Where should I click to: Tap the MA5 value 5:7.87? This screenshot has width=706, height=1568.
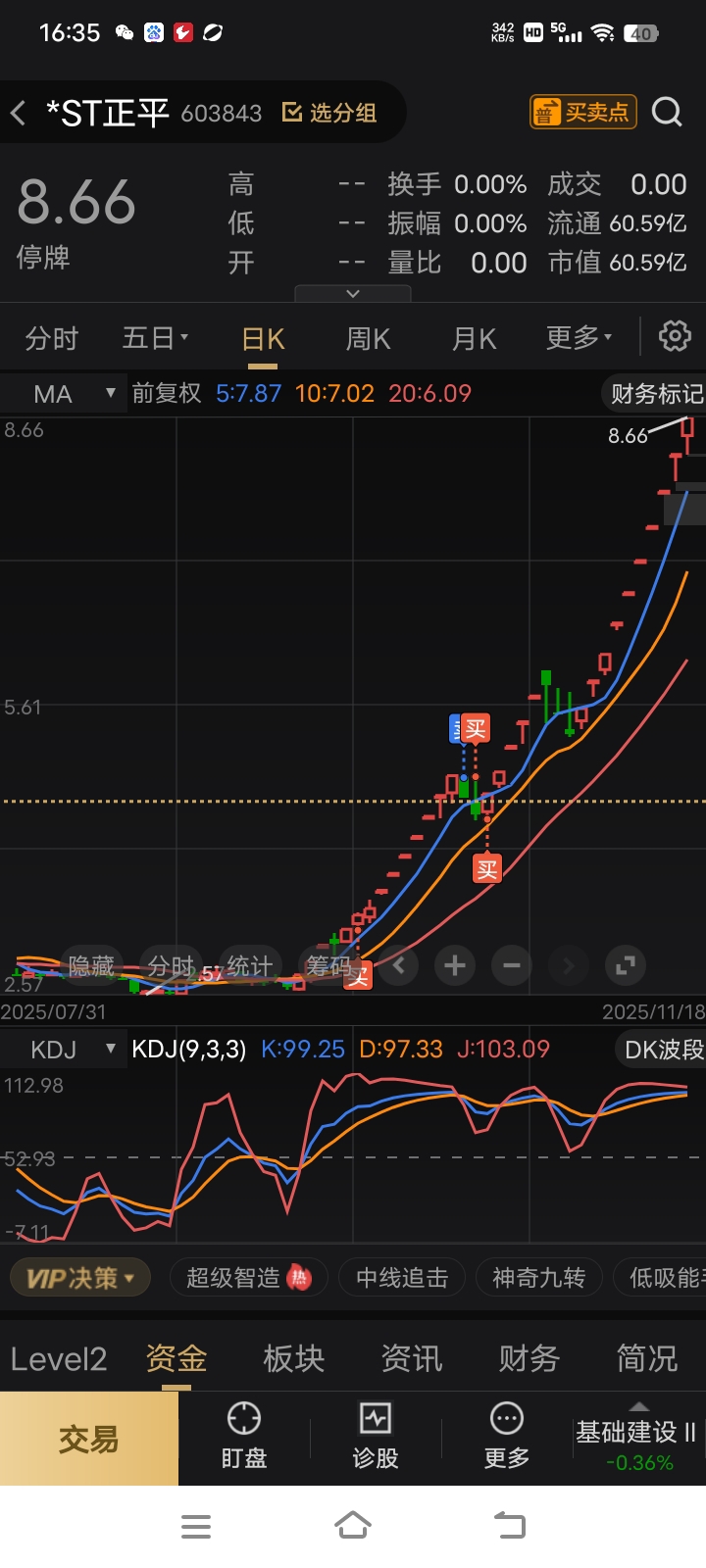tap(249, 394)
